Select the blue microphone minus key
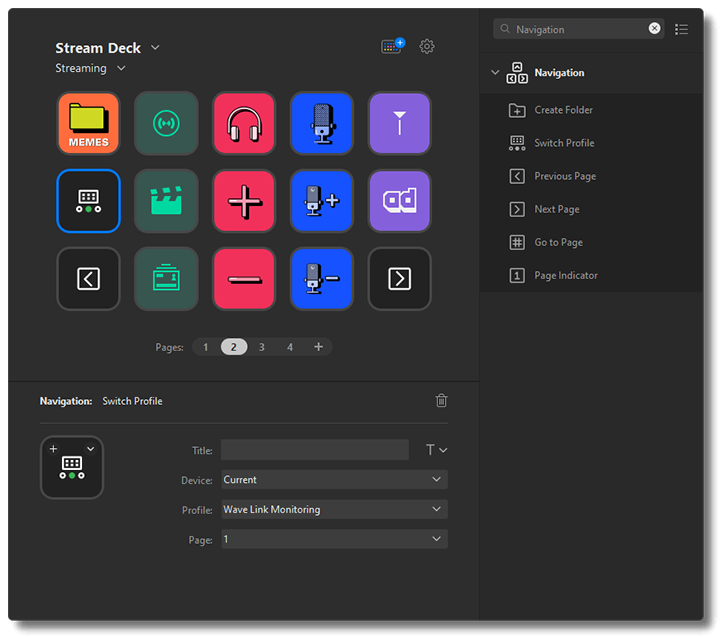 point(322,279)
